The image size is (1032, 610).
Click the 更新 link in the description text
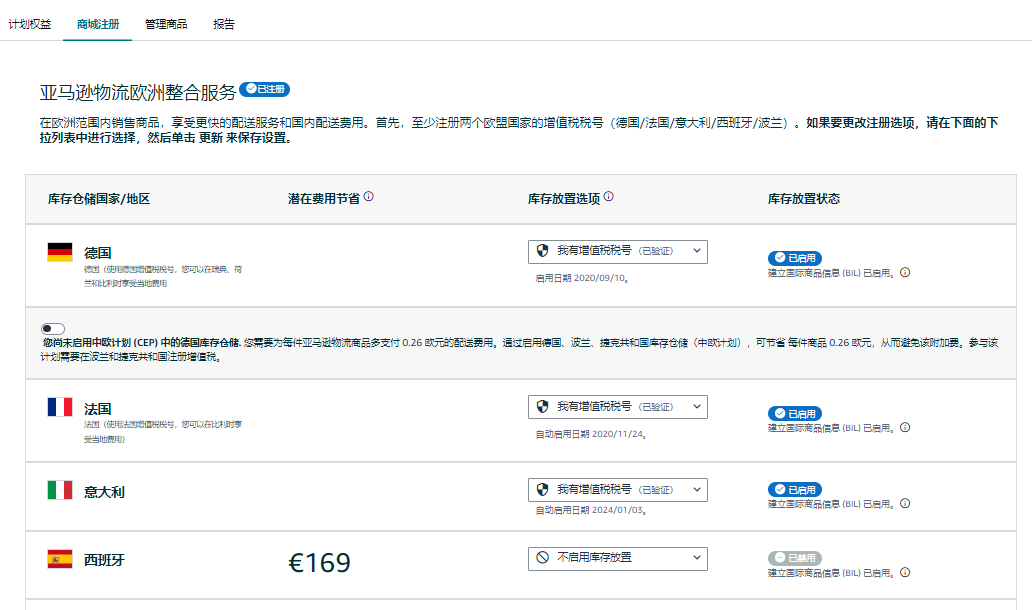210,138
